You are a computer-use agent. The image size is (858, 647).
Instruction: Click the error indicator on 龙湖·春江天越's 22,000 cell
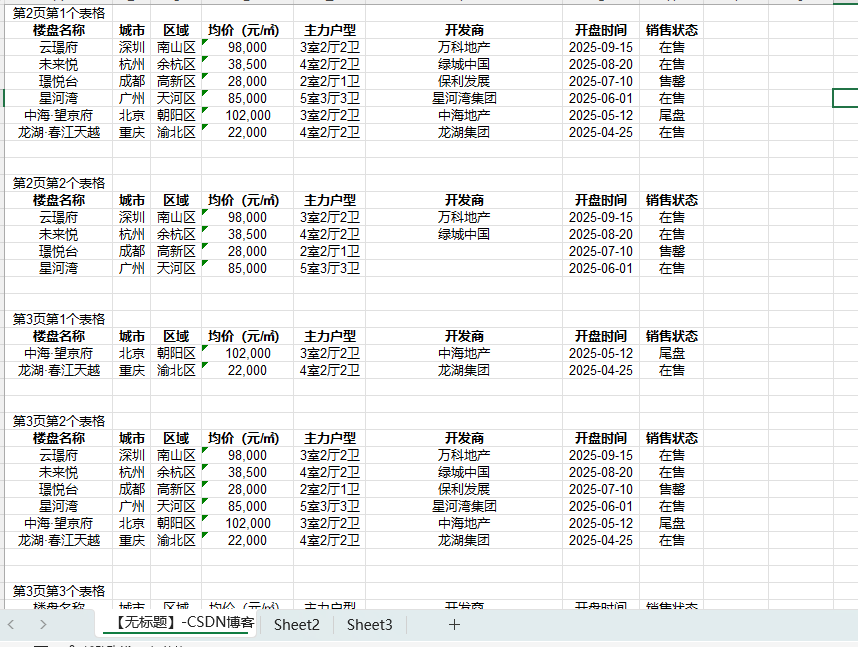(x=206, y=127)
